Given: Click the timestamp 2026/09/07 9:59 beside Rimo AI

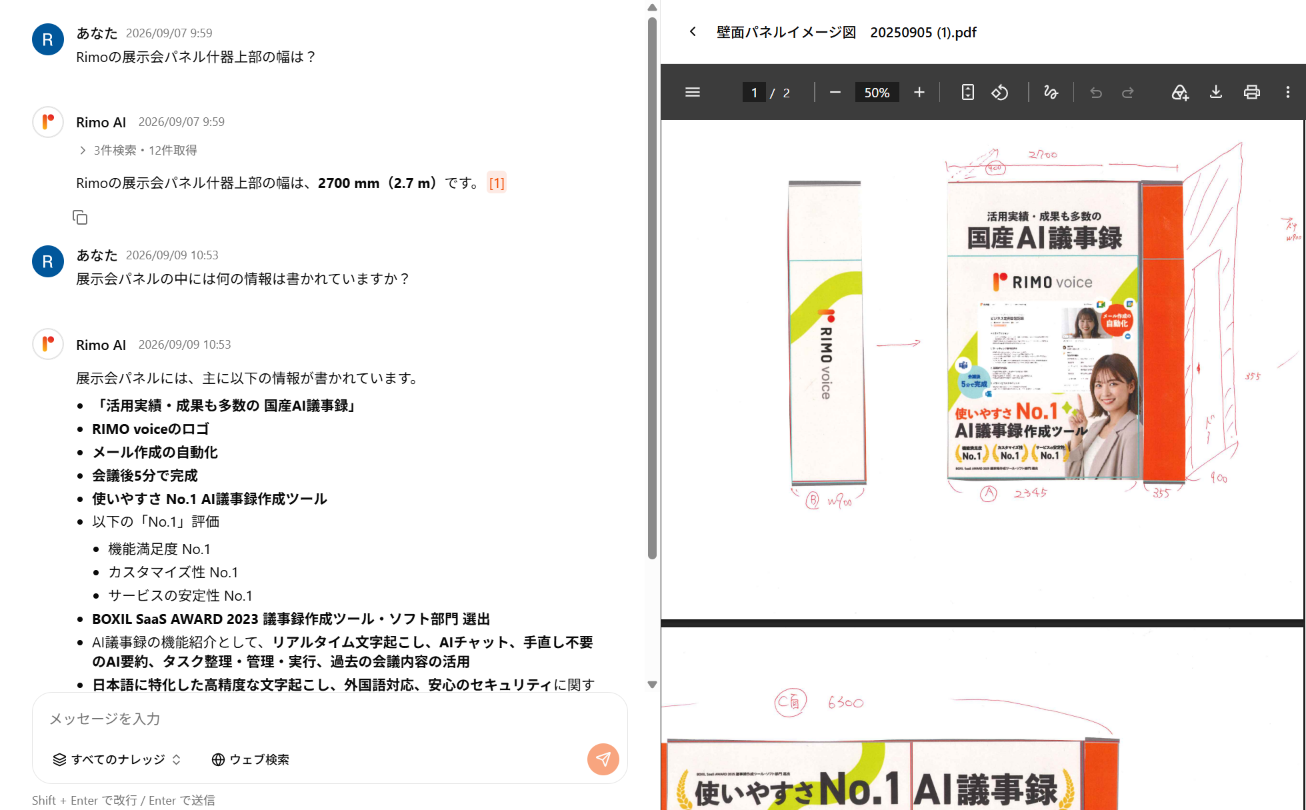Looking at the screenshot, I should coord(181,122).
